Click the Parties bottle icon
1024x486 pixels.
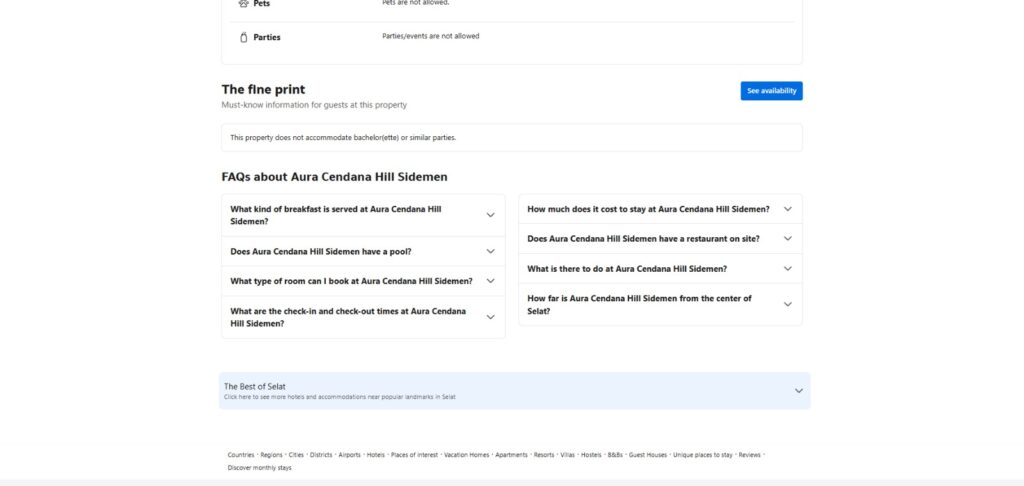243,37
